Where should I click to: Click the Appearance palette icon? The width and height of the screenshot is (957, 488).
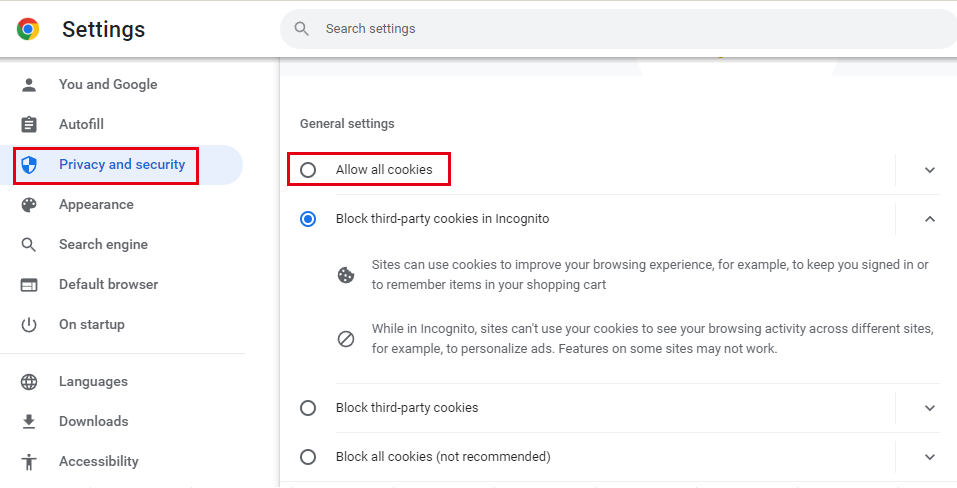tap(29, 204)
